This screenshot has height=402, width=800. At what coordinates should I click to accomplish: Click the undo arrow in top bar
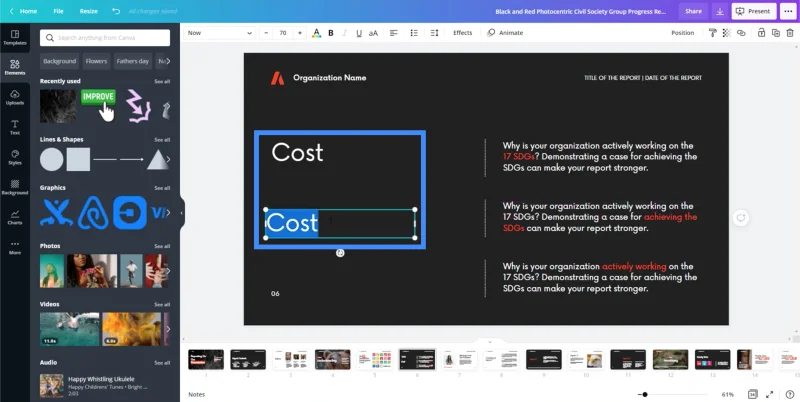pyautogui.click(x=116, y=11)
